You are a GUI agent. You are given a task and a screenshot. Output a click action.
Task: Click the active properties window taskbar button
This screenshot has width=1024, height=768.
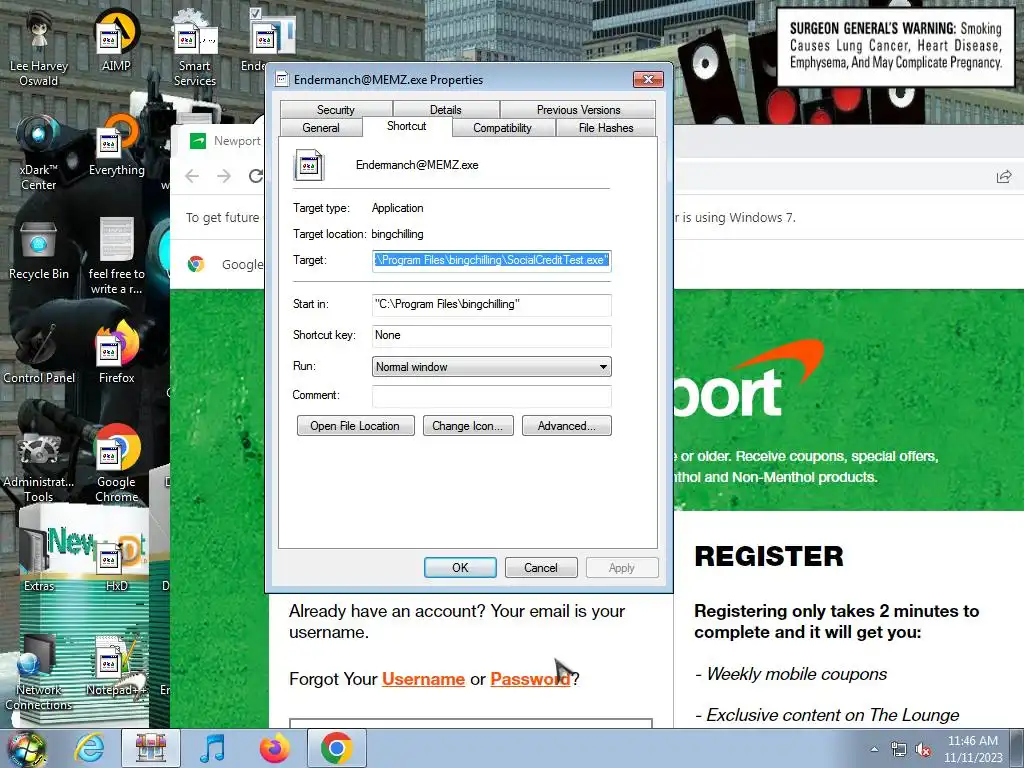click(x=150, y=748)
